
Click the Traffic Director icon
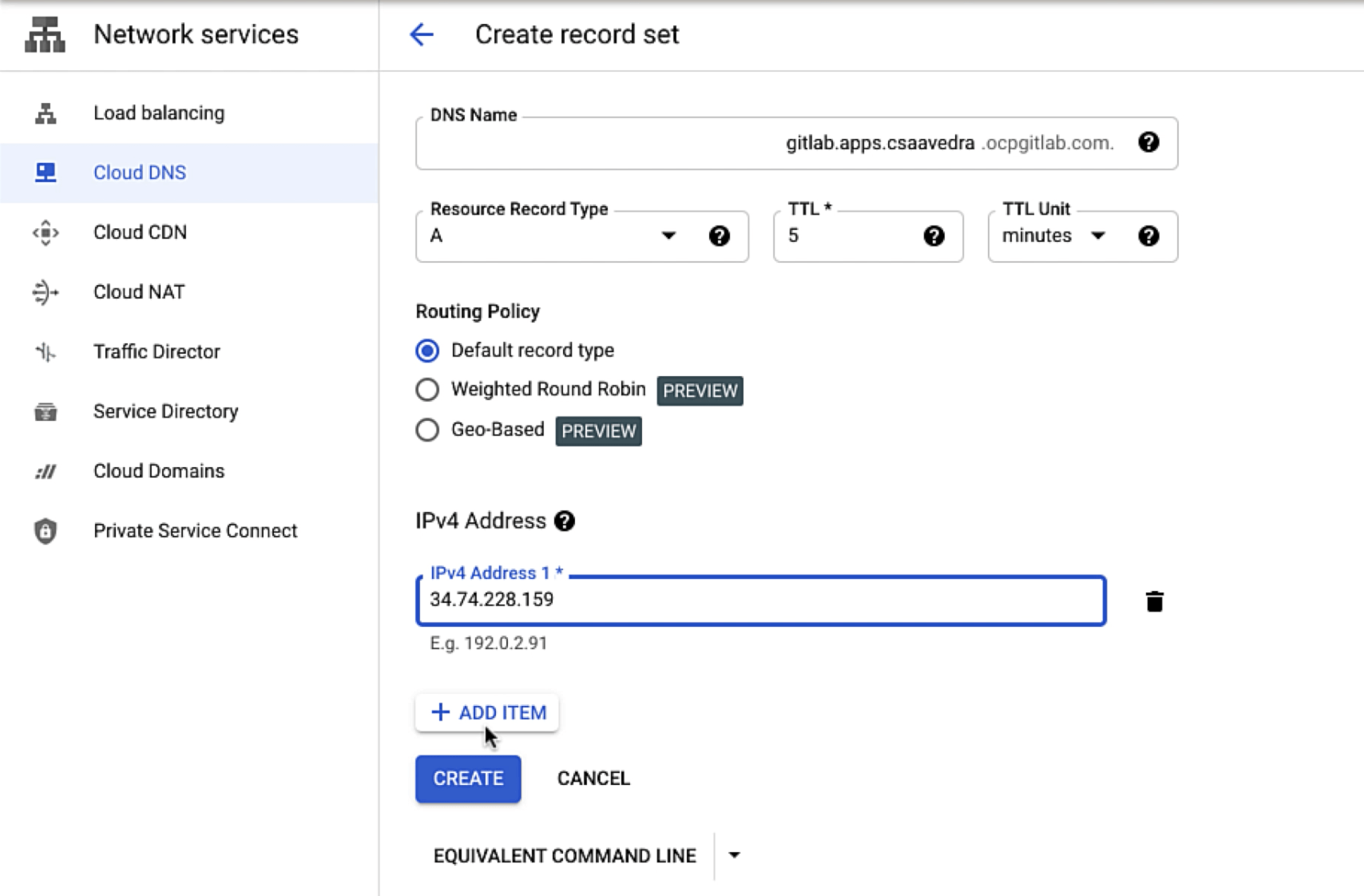coord(46,351)
